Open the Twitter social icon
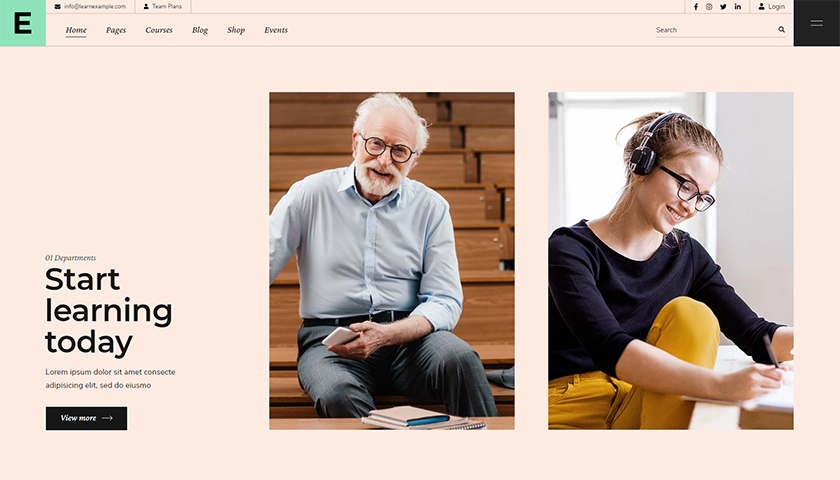This screenshot has height=480, width=840. tap(723, 7)
